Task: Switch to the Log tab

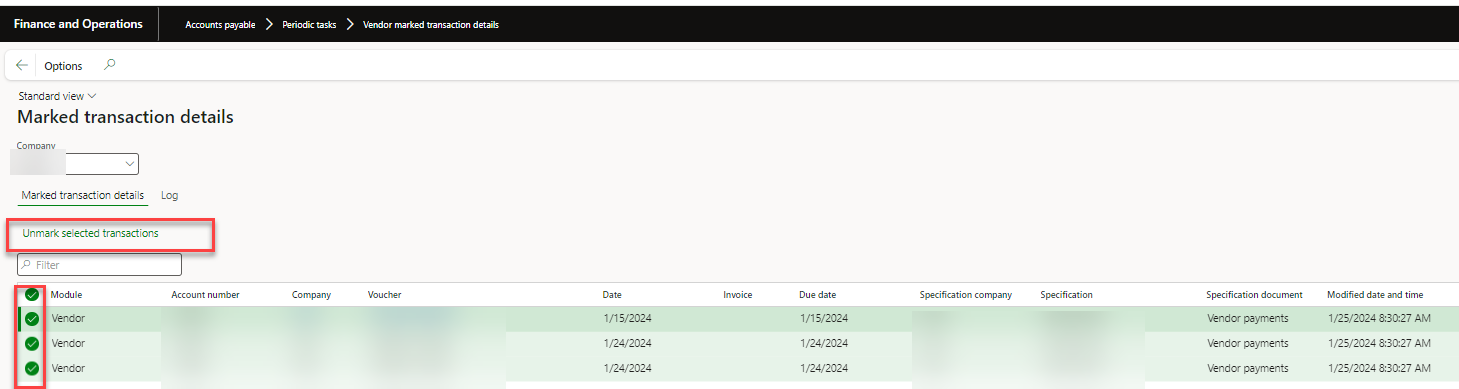Action: (x=170, y=195)
